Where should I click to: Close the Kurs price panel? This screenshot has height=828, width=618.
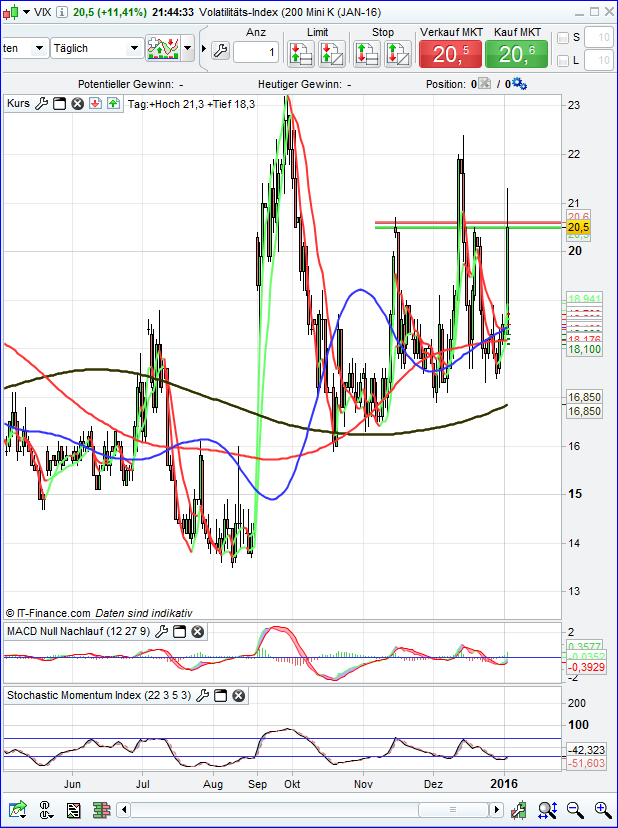click(78, 104)
